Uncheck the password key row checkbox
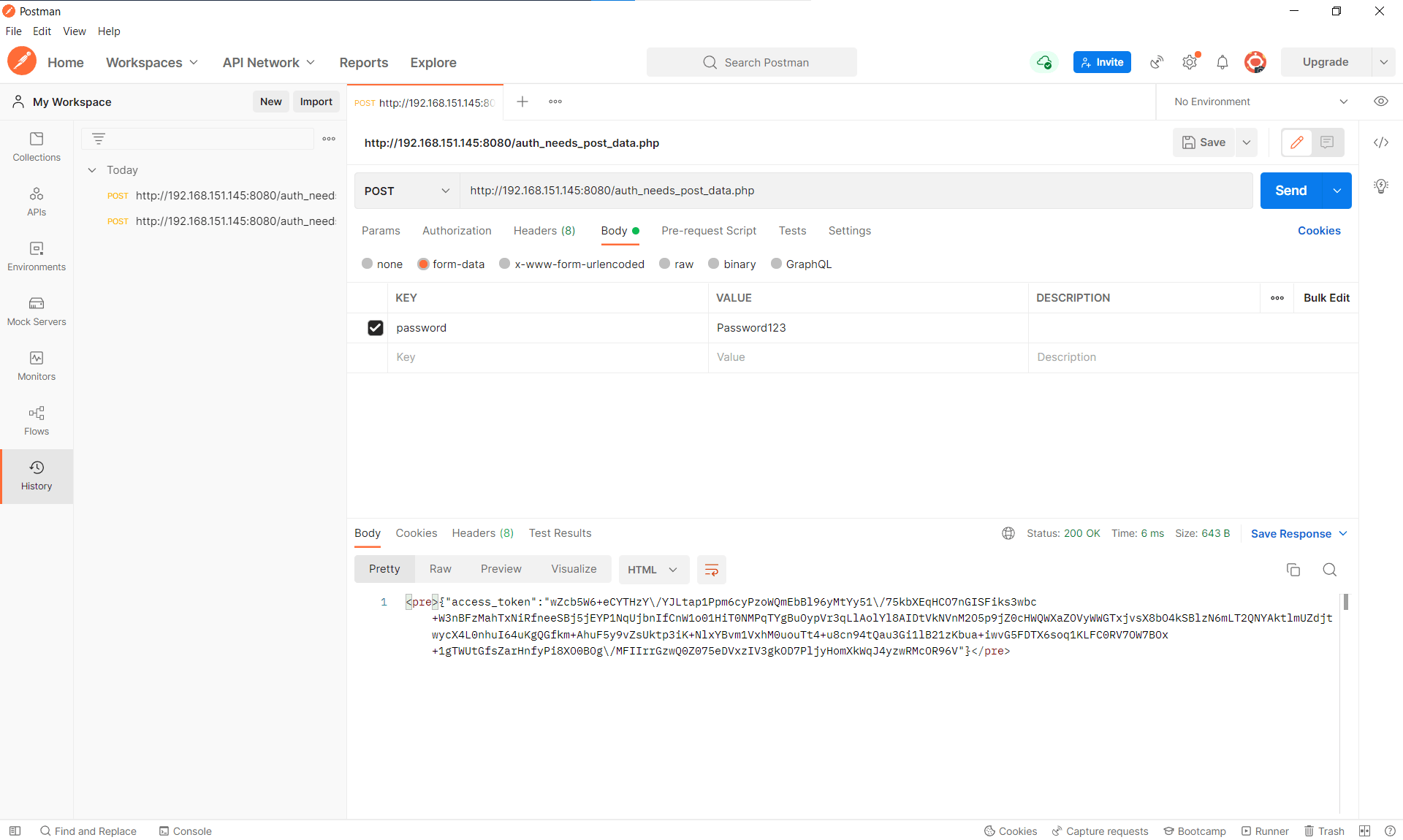 click(x=375, y=328)
